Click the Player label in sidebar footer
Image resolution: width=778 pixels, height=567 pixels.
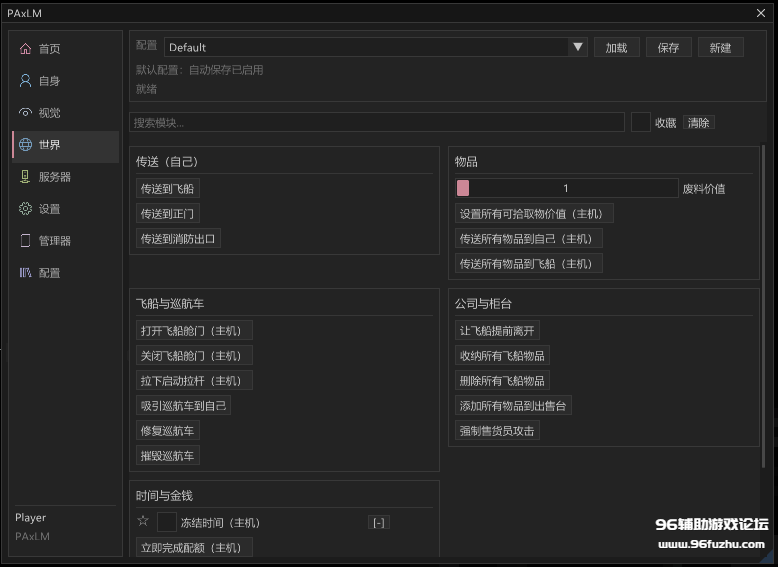pyautogui.click(x=30, y=517)
